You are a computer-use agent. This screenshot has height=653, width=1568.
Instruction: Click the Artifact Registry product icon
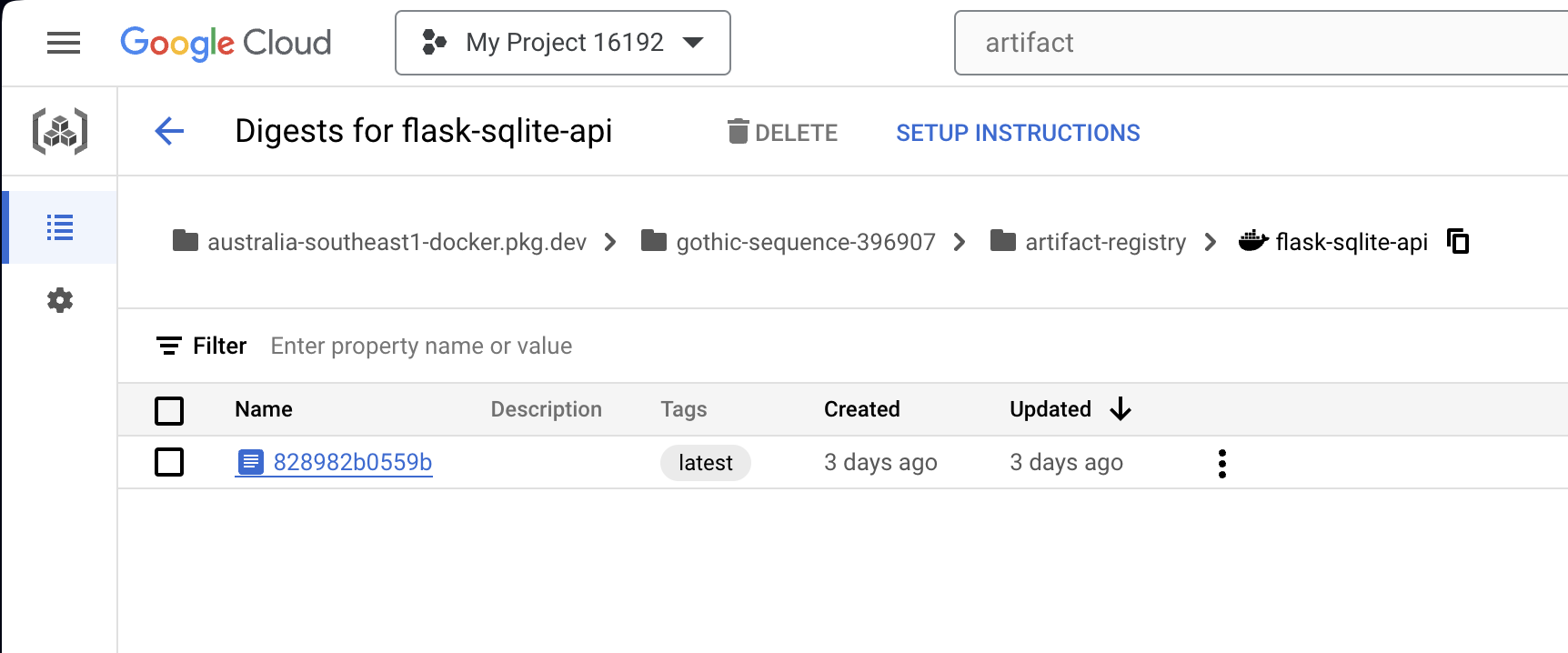click(60, 132)
